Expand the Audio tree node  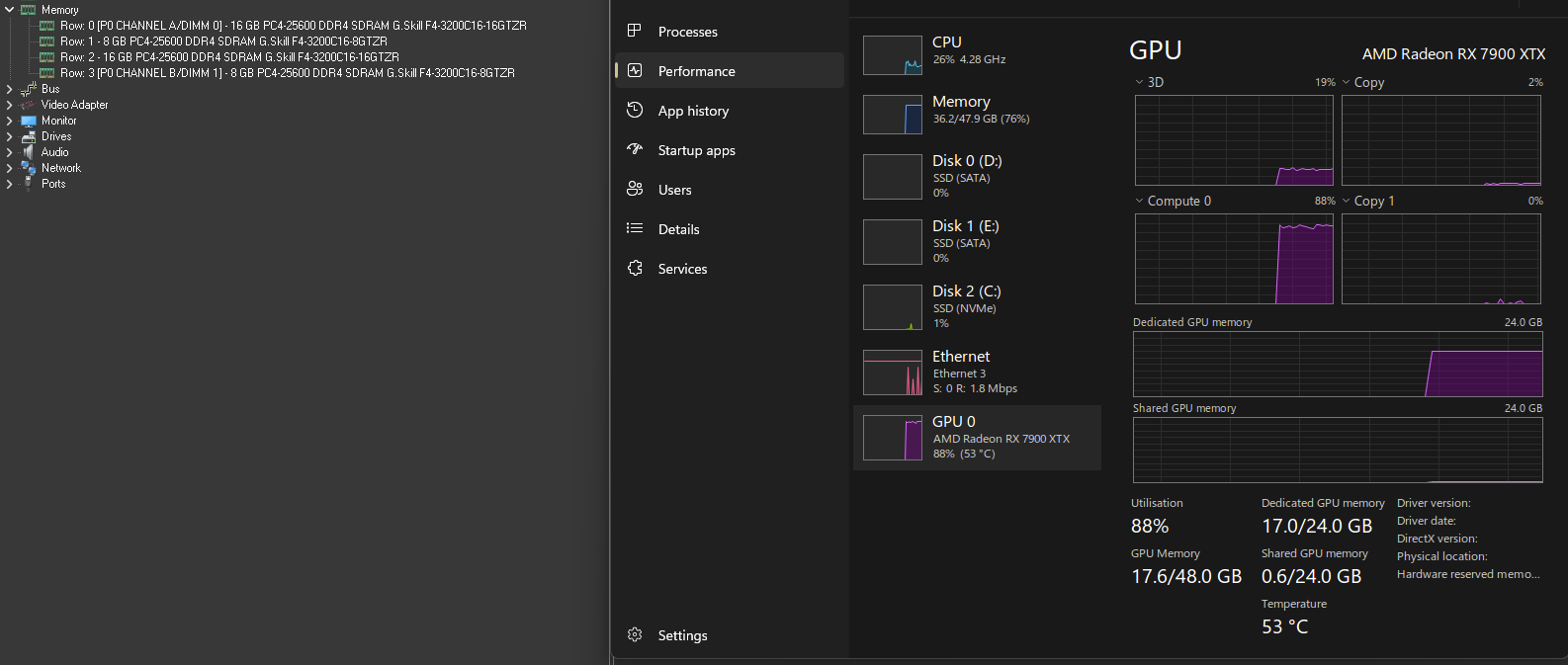pos(9,152)
